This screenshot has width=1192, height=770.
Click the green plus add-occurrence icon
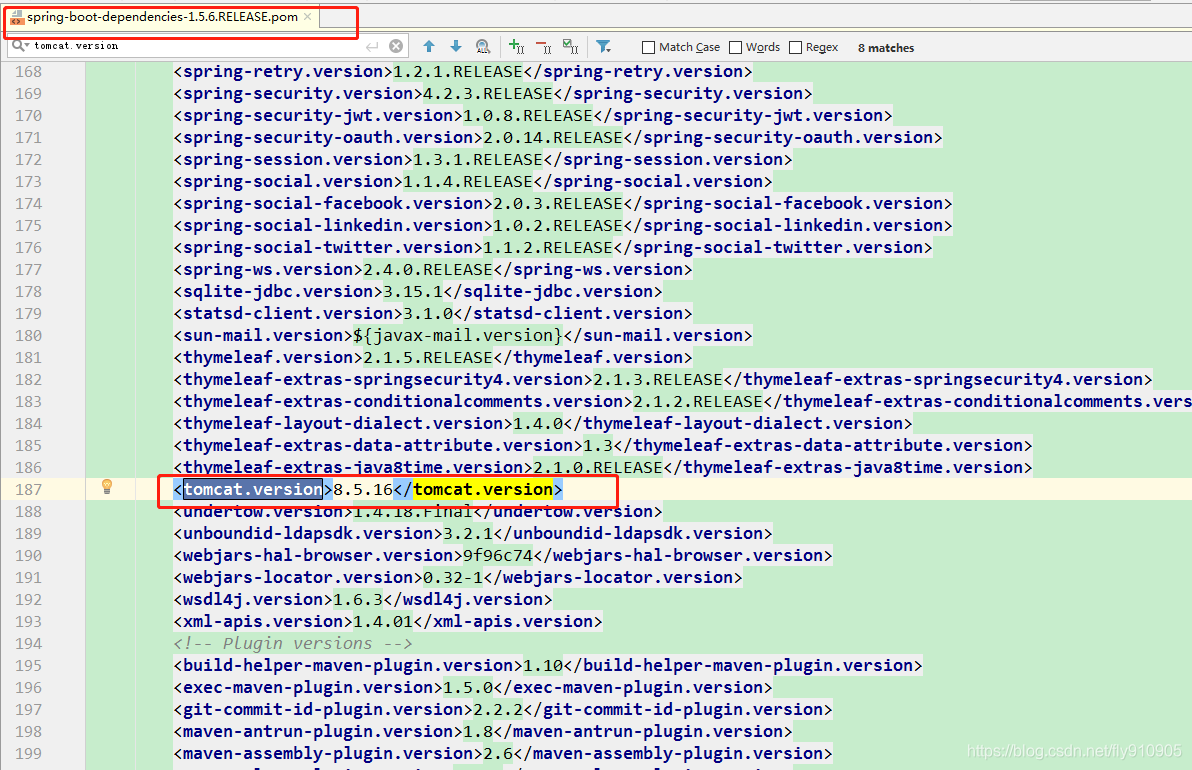point(515,46)
